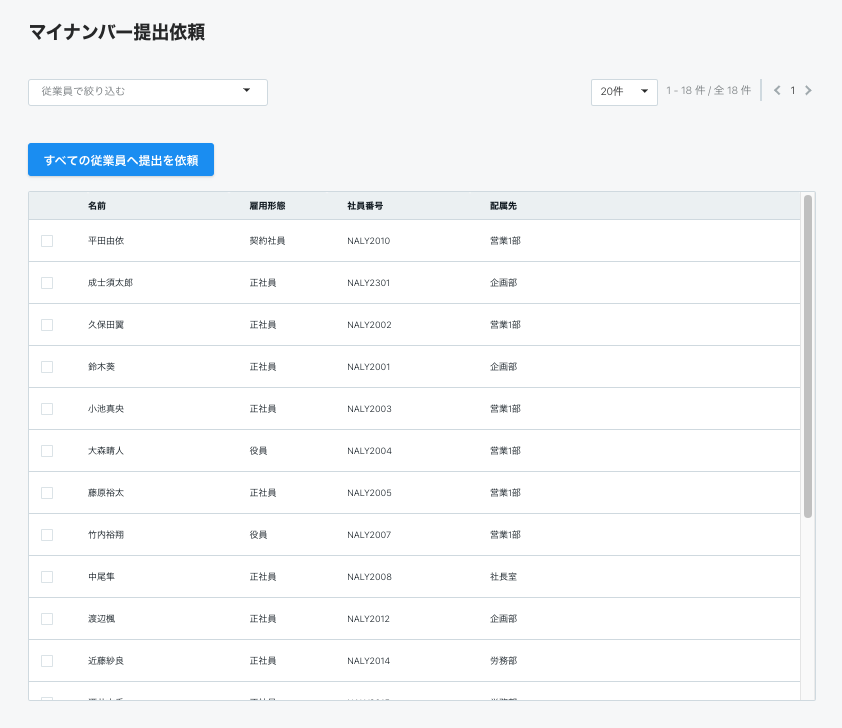Click 役員 in 大森晴人 row
Screen dimensions: 842x728
tap(258, 451)
